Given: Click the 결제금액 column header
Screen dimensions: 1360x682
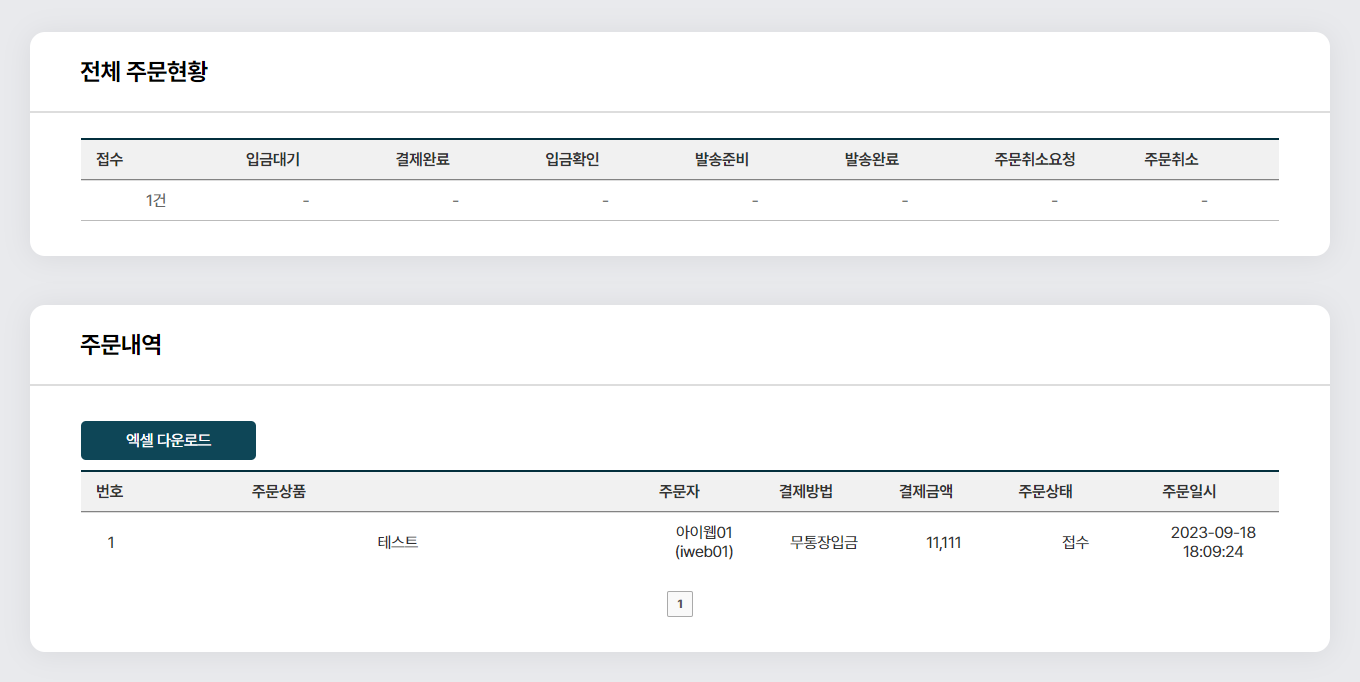Looking at the screenshot, I should coord(926,491).
